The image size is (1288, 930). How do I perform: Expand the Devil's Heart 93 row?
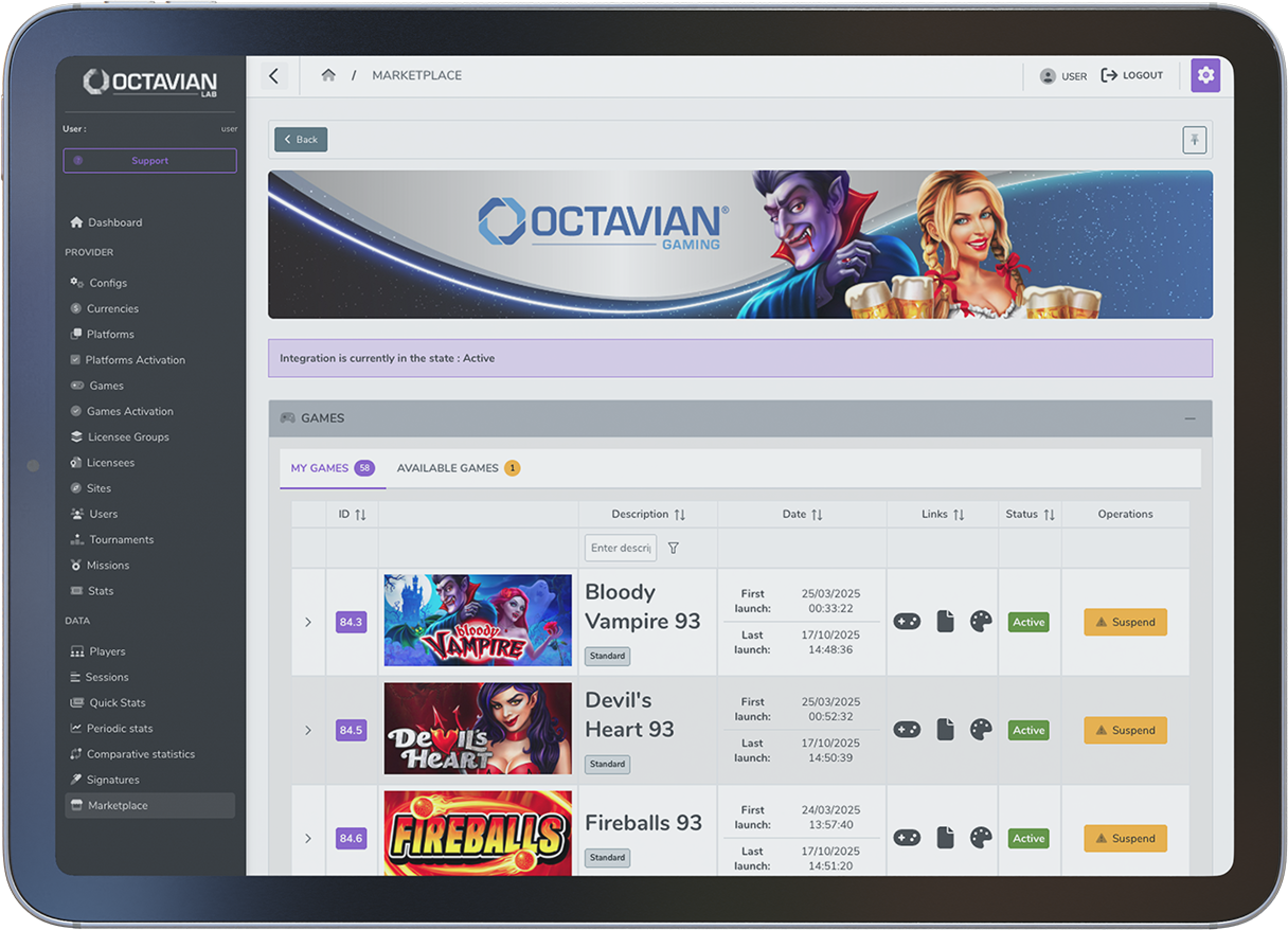coord(308,730)
